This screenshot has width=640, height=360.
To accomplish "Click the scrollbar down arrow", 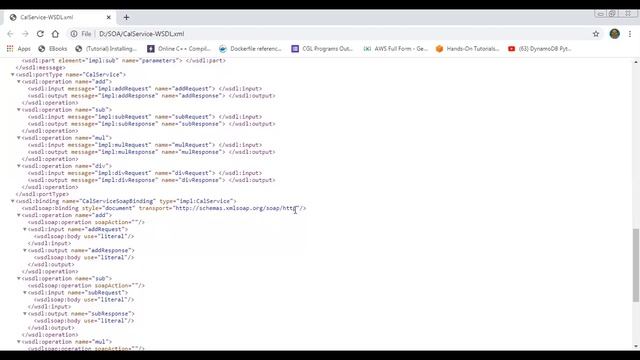I will [x=636, y=347].
